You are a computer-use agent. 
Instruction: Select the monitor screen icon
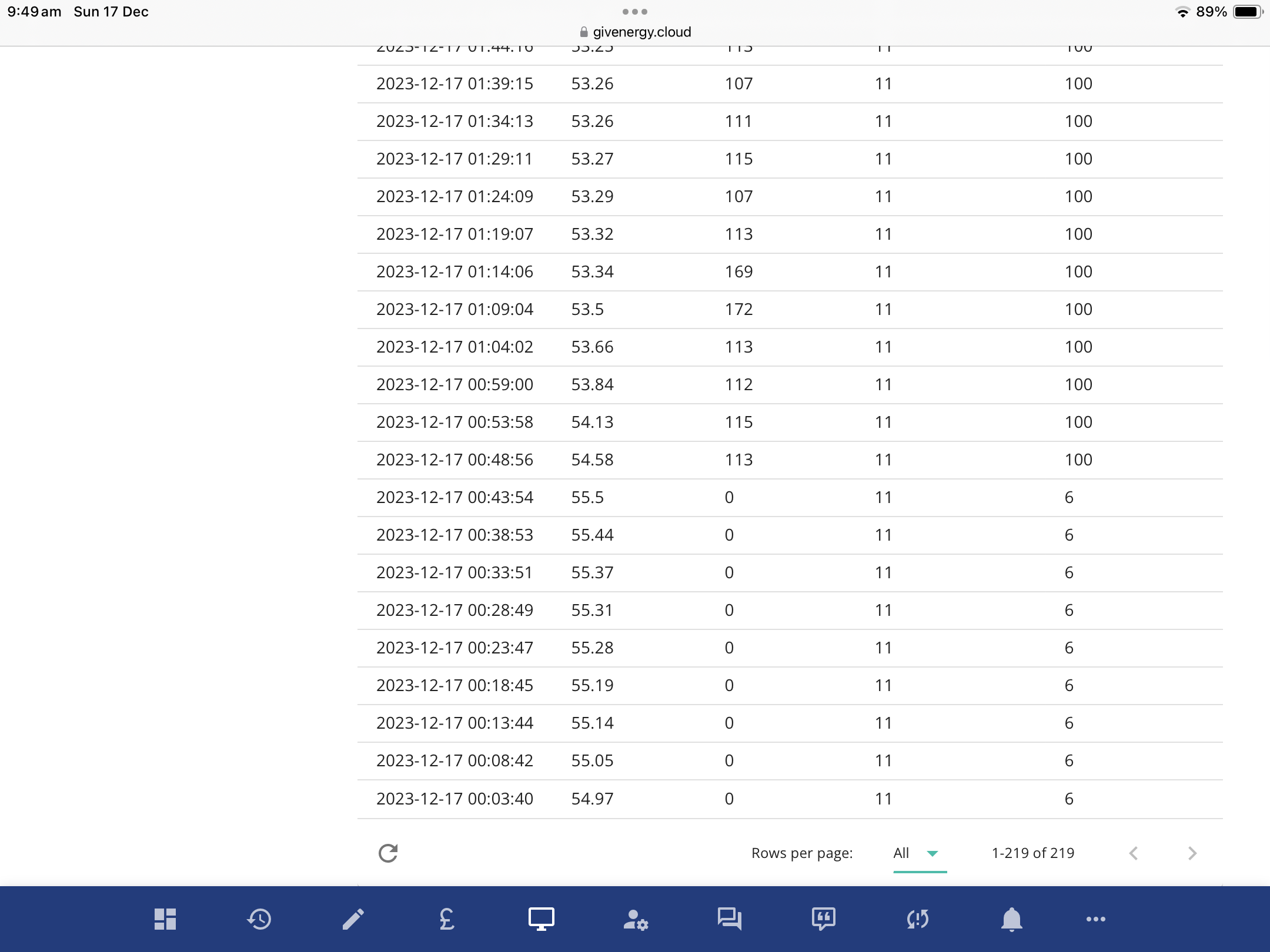pyautogui.click(x=541, y=919)
